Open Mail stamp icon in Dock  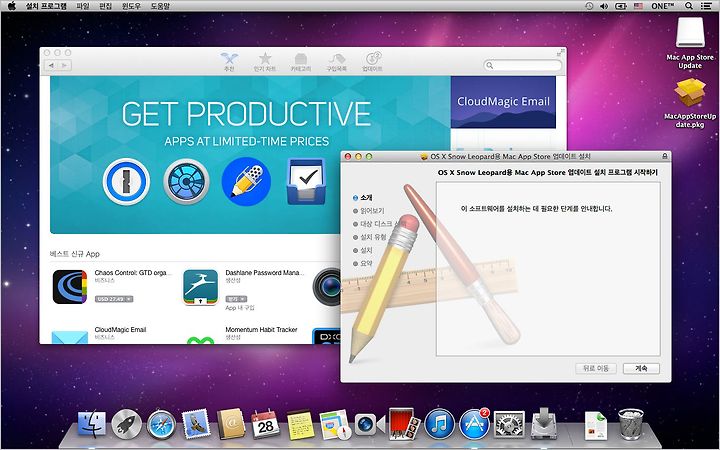pyautogui.click(x=196, y=423)
